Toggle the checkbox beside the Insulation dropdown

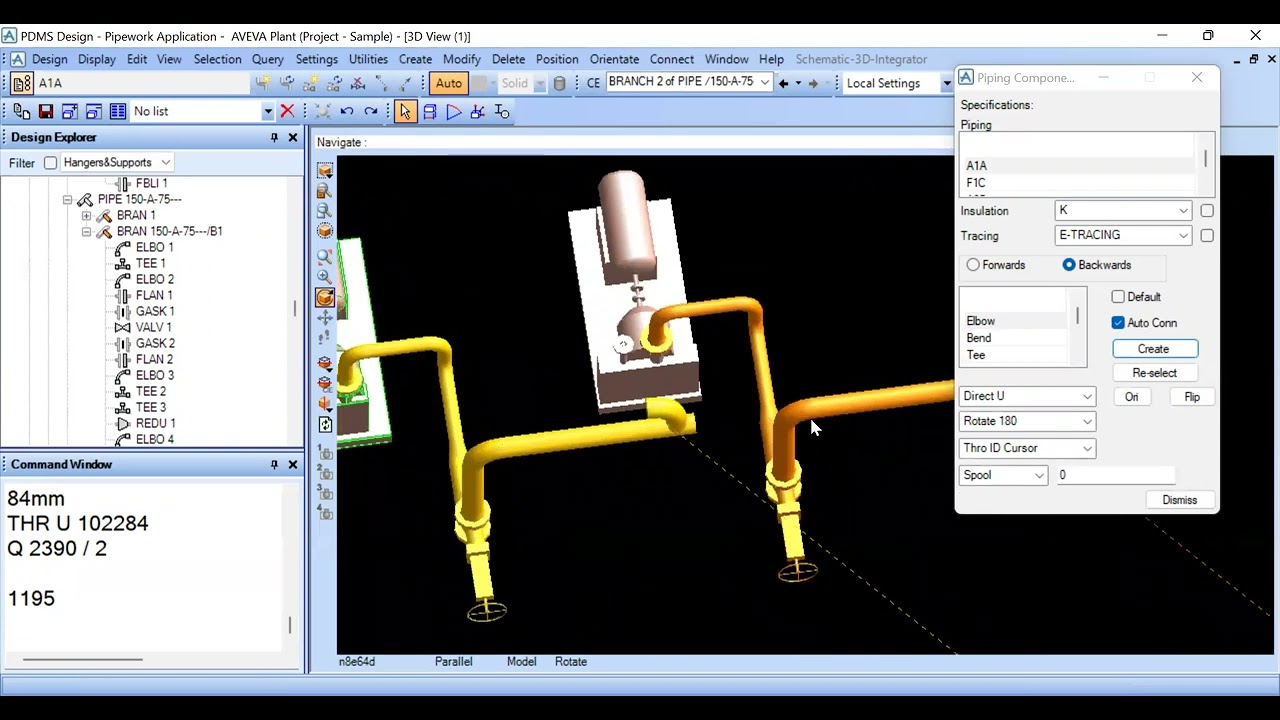1207,211
